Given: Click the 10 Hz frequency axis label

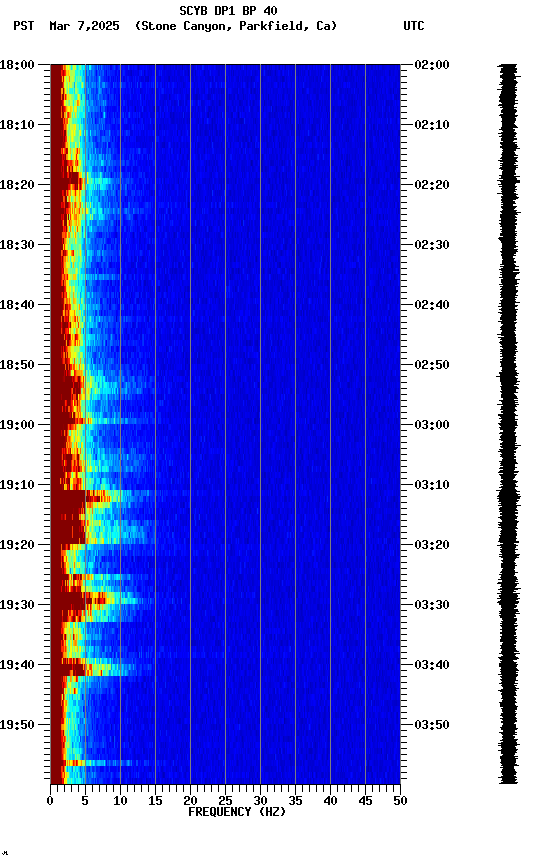Looking at the screenshot, I should coord(120,802).
